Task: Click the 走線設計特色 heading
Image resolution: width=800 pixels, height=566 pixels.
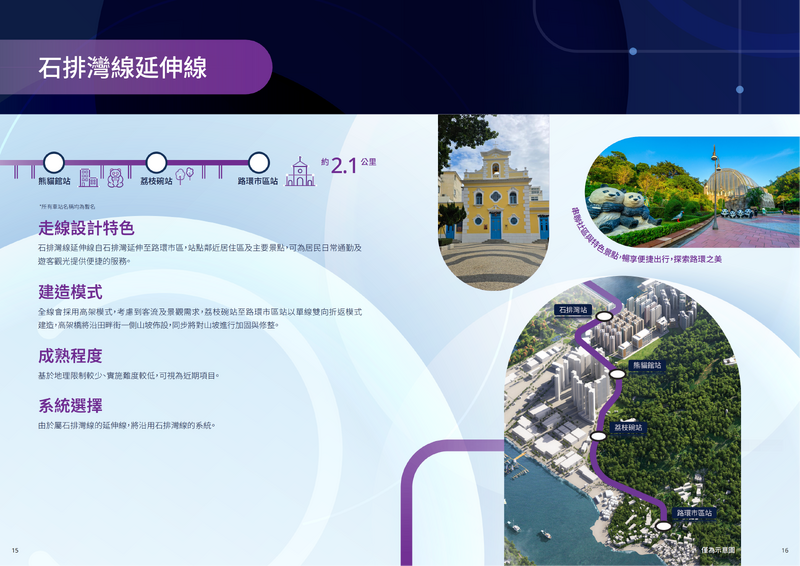Action: point(85,227)
